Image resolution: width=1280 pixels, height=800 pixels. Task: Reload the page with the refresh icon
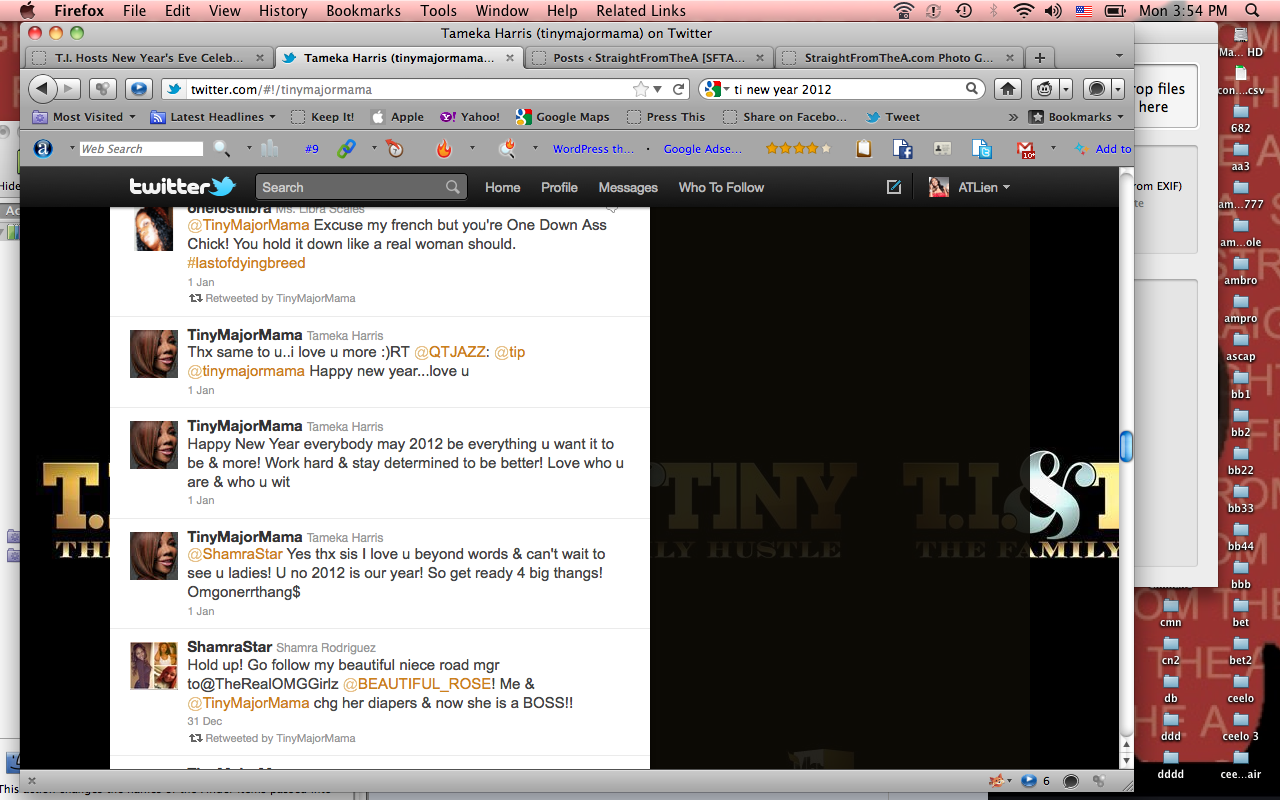(x=679, y=89)
